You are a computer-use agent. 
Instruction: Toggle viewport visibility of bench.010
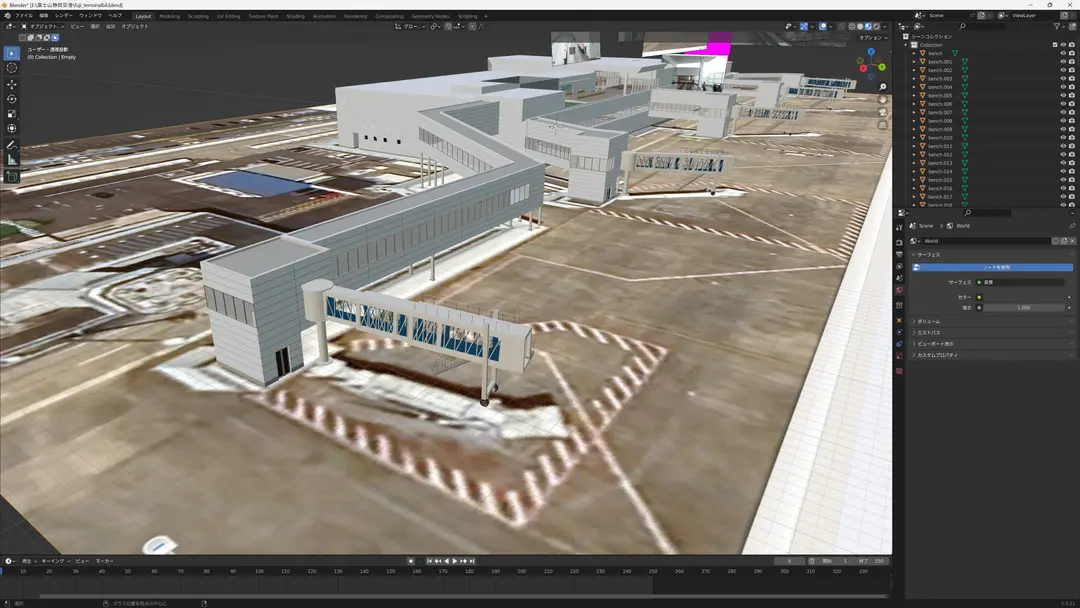point(1063,138)
